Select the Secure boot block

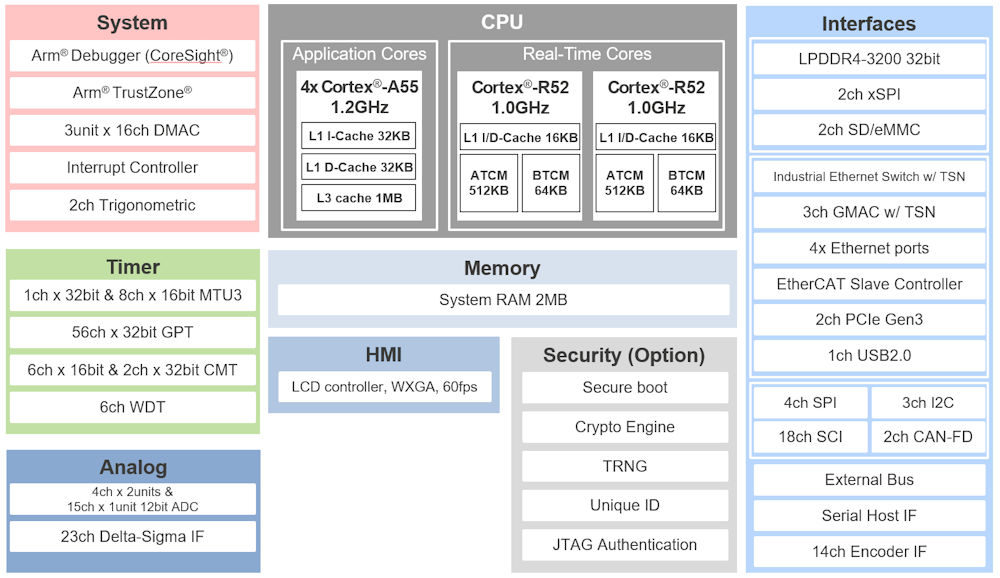tap(625, 388)
